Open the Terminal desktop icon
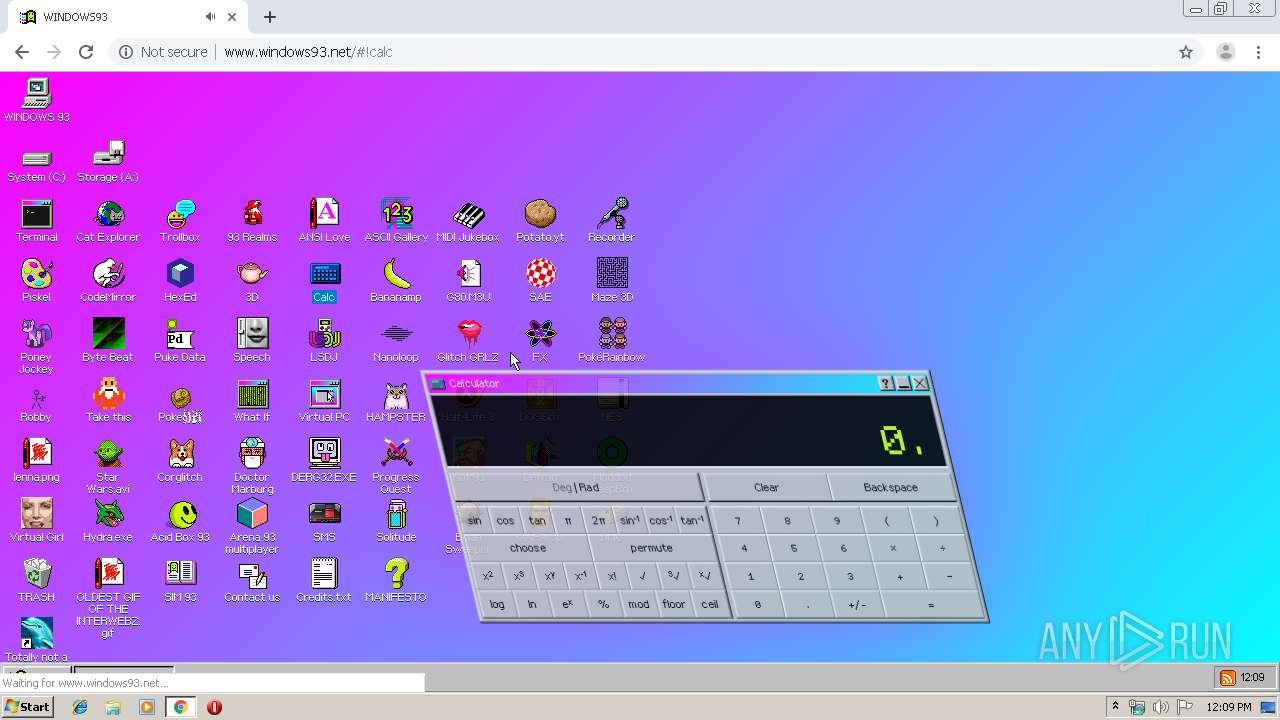The width and height of the screenshot is (1280, 720). click(36, 221)
